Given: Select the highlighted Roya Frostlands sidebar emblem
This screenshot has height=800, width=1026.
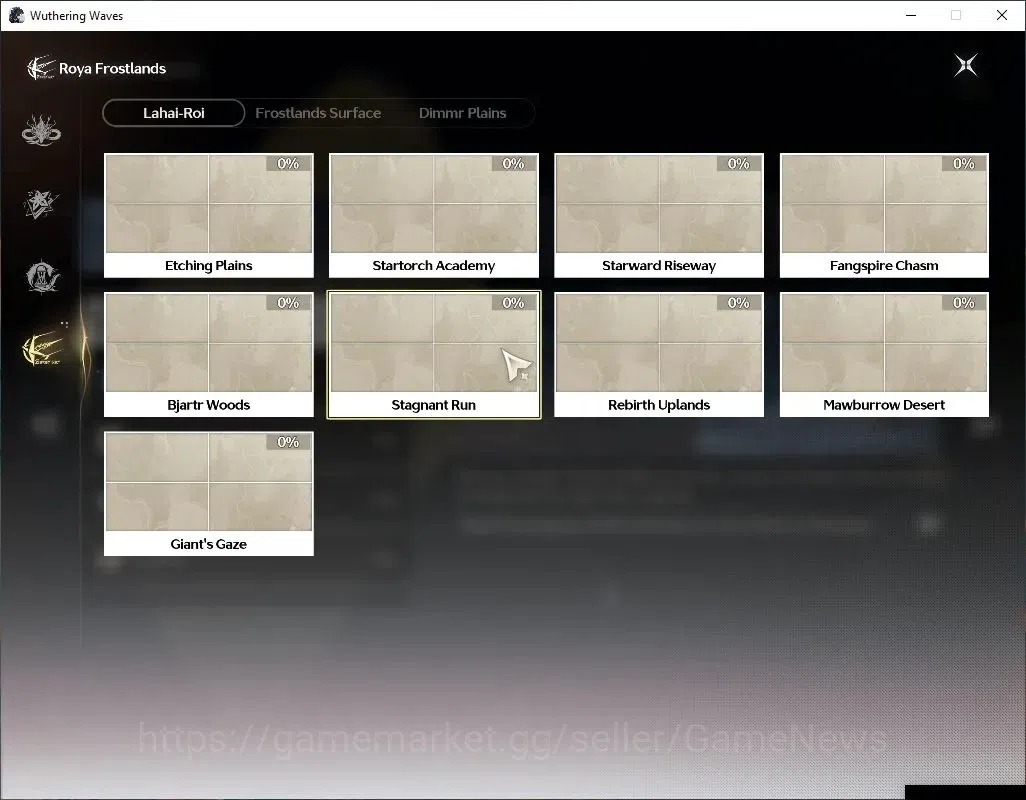Looking at the screenshot, I should [43, 350].
